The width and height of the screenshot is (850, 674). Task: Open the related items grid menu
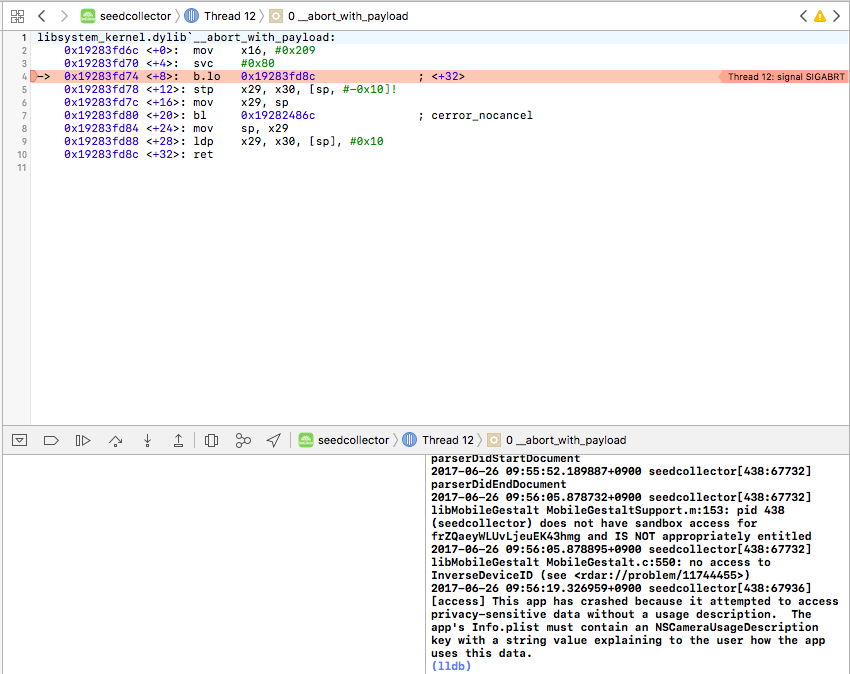(x=17, y=16)
